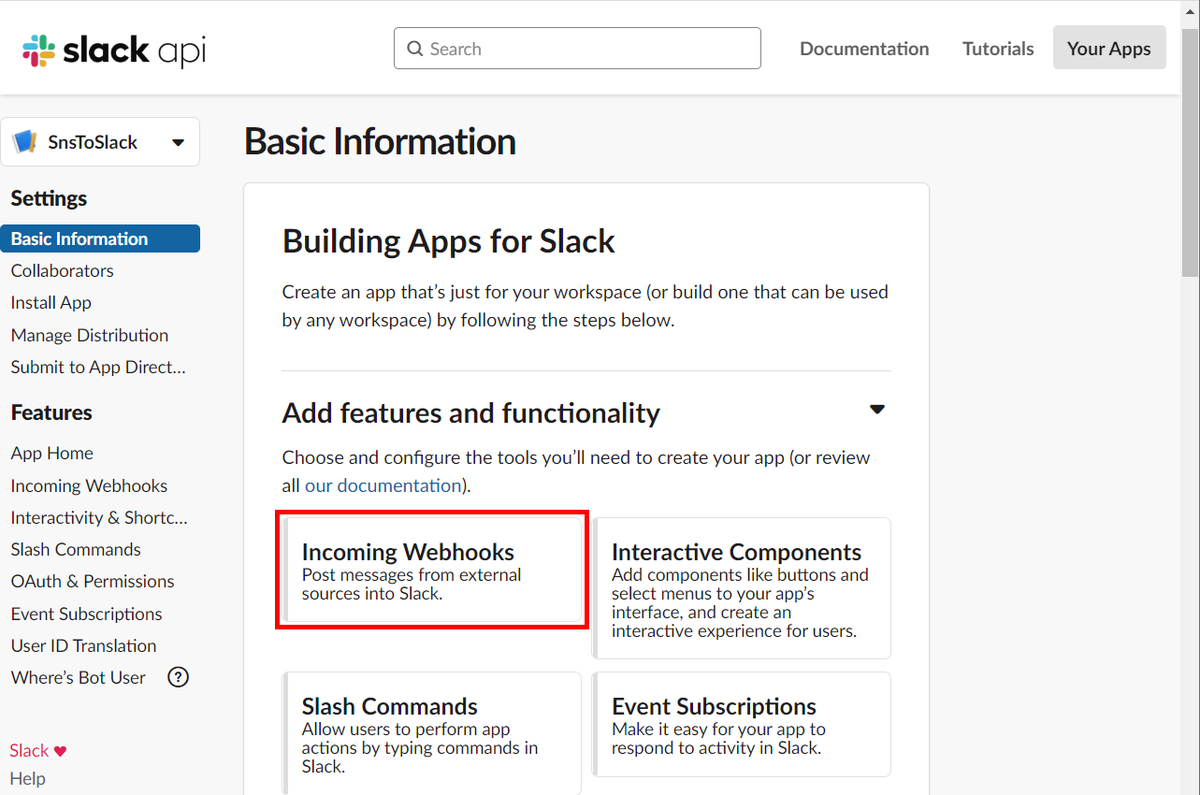Open User ID Translation page
Image resolution: width=1200 pixels, height=795 pixels.
84,645
